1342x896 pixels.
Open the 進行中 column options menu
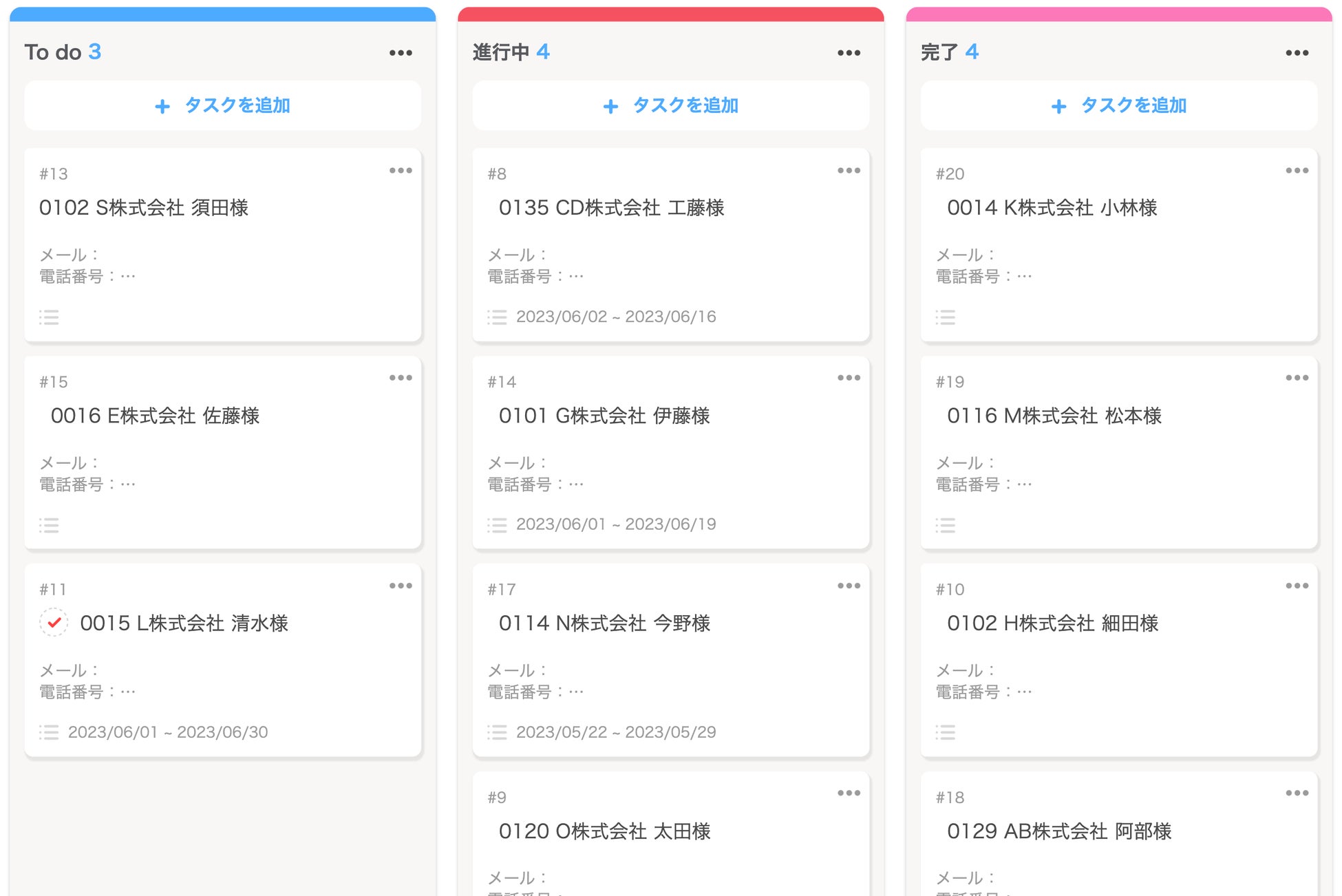(x=849, y=53)
